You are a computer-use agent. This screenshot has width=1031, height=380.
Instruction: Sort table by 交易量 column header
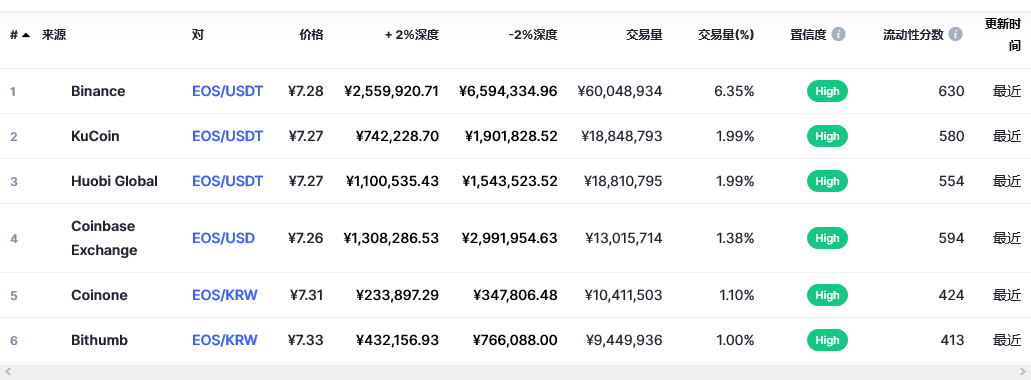(644, 35)
